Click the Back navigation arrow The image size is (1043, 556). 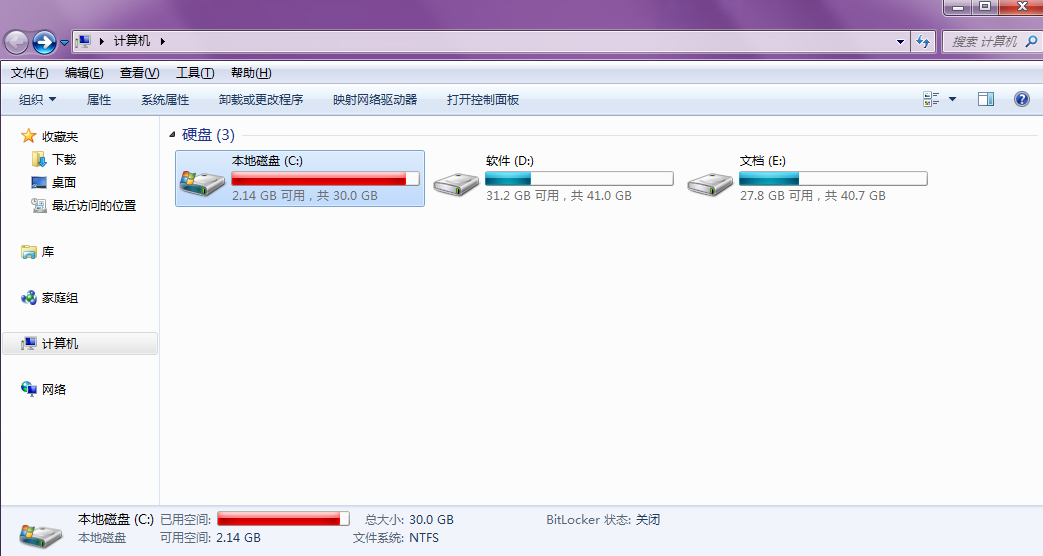17,43
